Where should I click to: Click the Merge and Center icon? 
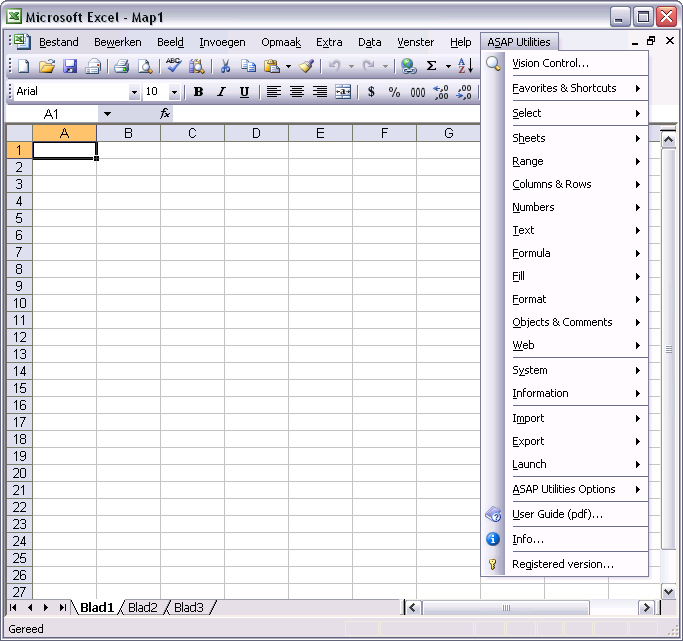[x=343, y=91]
